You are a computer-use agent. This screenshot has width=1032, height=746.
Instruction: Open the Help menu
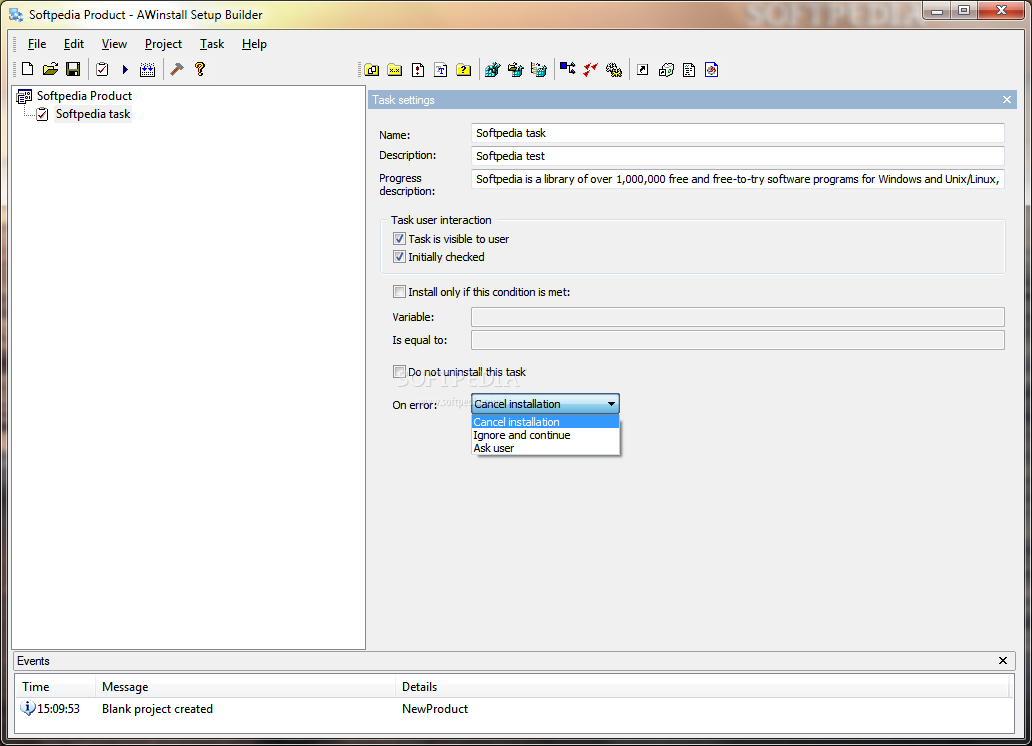click(x=254, y=44)
